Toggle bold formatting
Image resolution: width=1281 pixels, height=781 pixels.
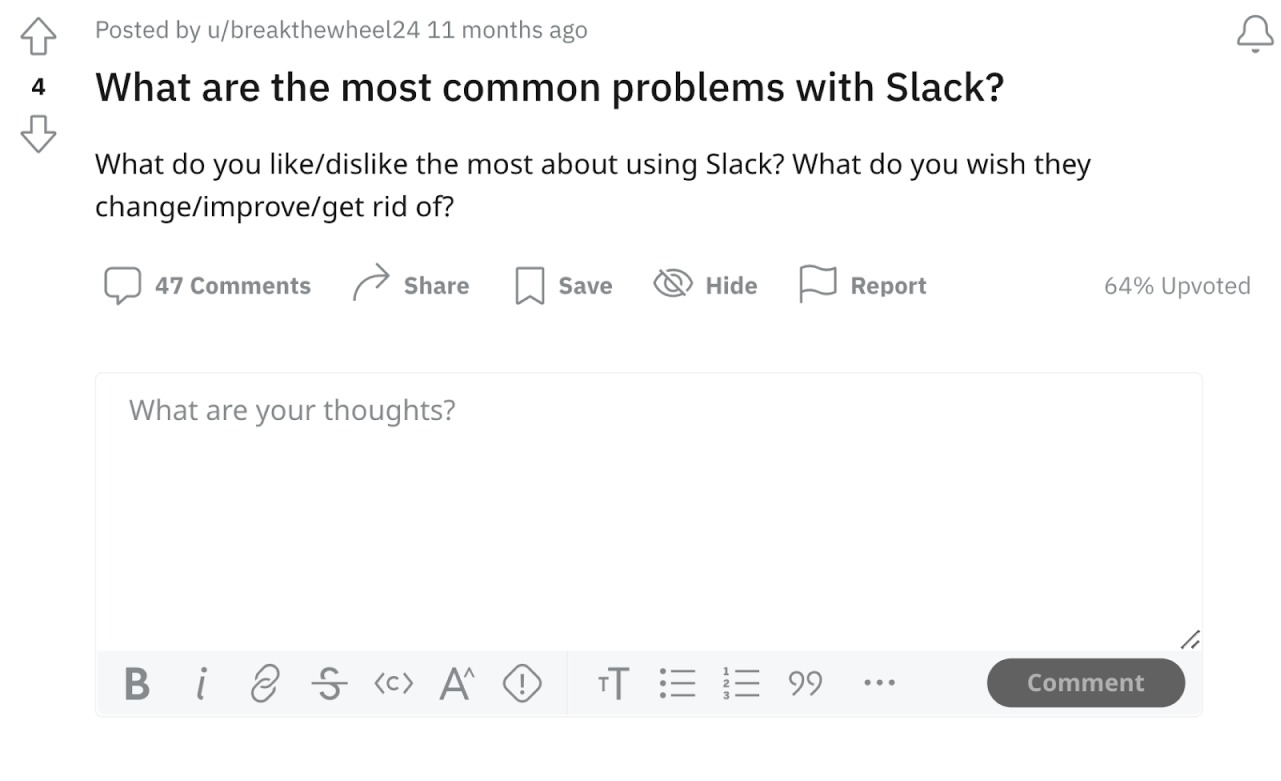tap(138, 684)
